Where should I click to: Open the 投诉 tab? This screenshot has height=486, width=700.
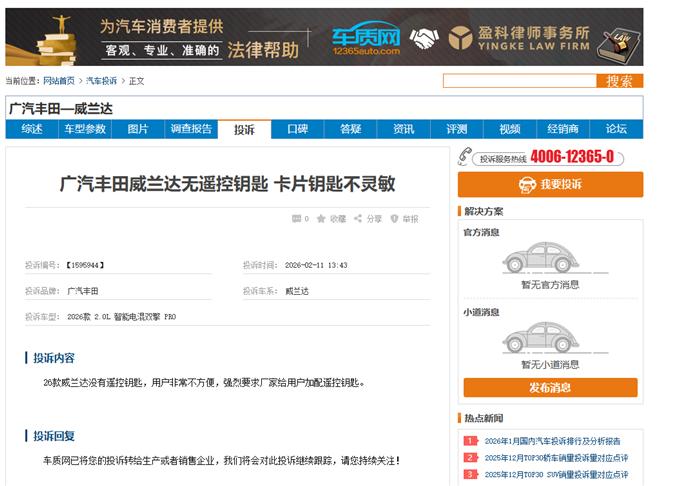click(x=244, y=129)
